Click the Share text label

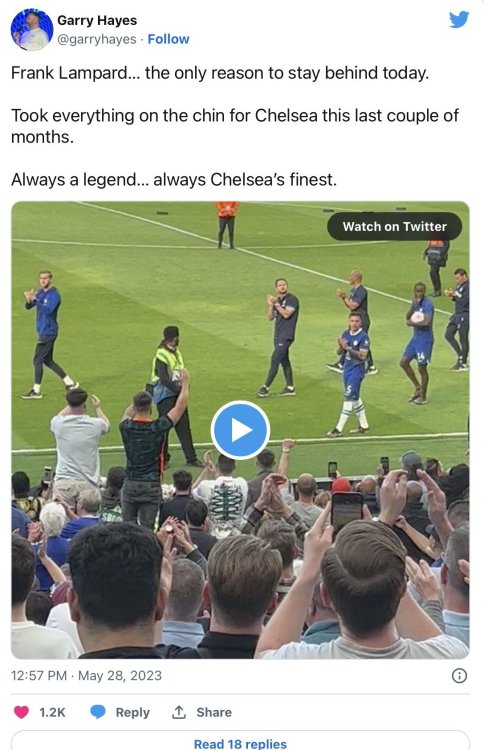tap(214, 712)
